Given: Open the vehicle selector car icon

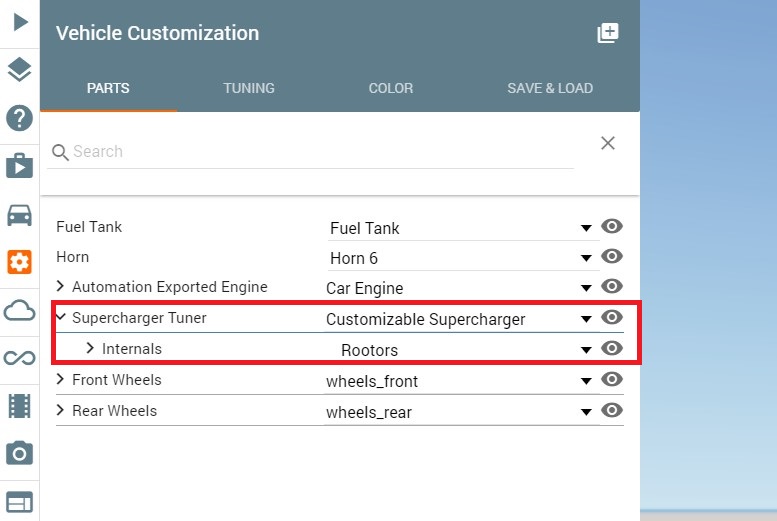Looking at the screenshot, I should [19, 215].
